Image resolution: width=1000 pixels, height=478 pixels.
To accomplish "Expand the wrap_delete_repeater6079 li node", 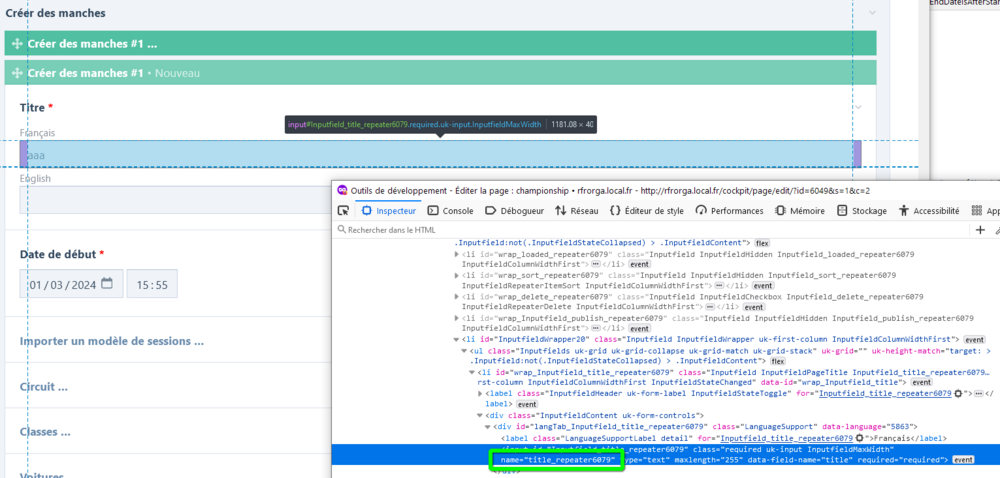I will click(x=458, y=297).
